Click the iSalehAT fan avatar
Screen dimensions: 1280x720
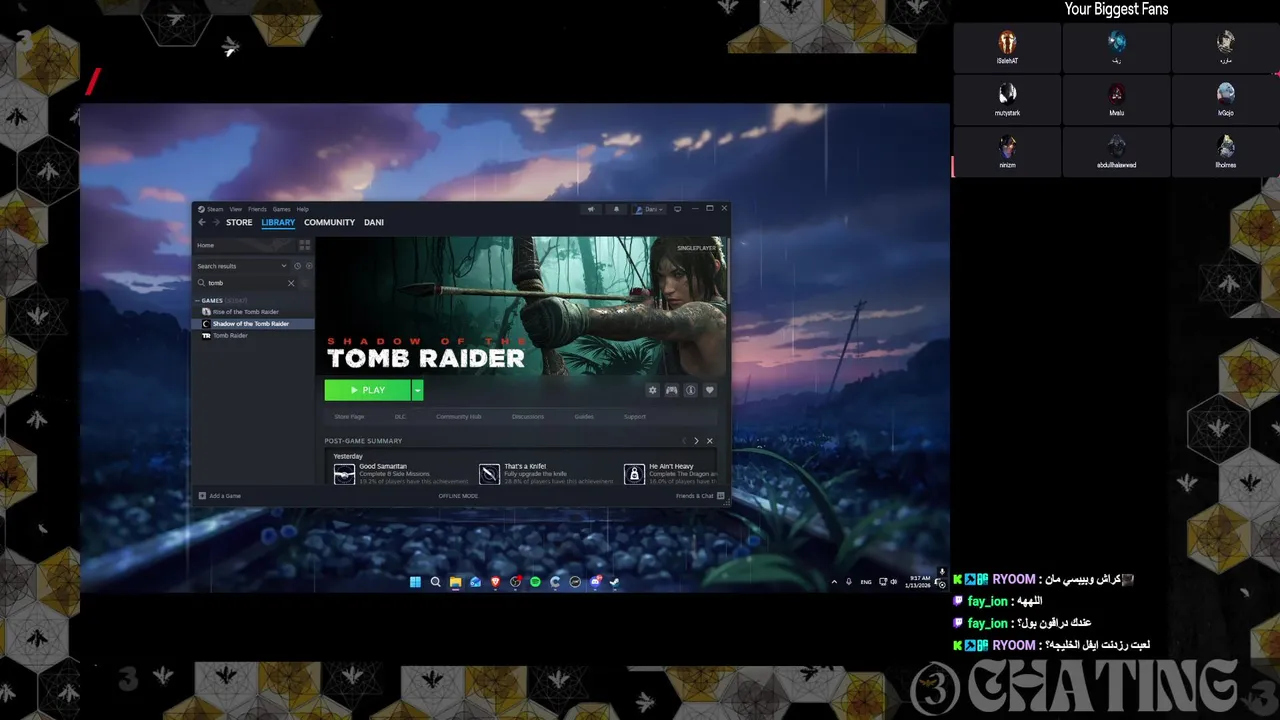point(1007,43)
